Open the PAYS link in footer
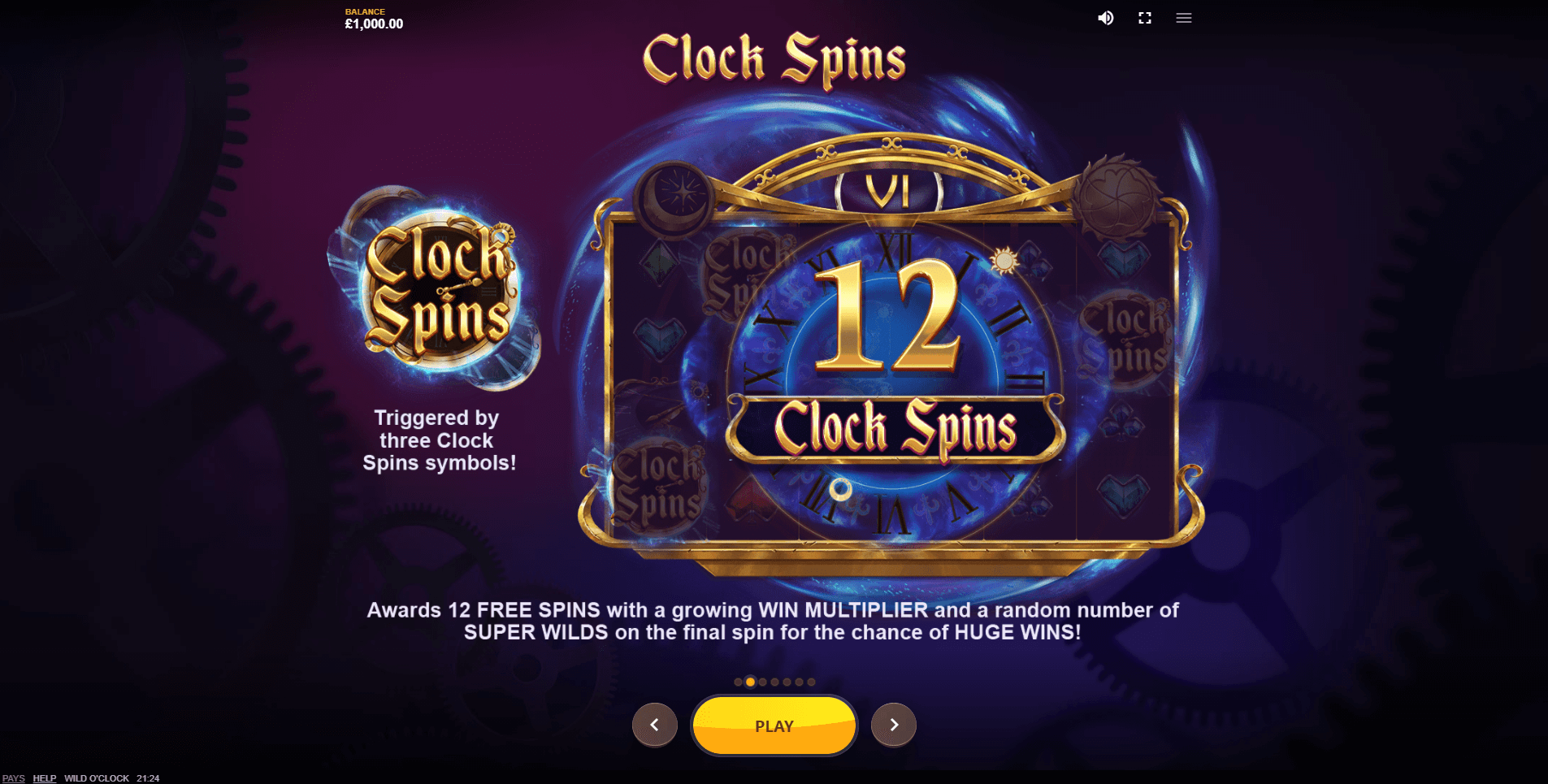Screen dimensions: 1548x784 (x=14, y=778)
